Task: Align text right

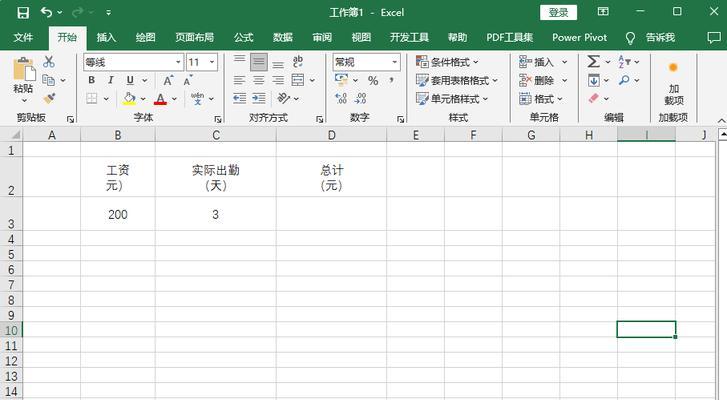Action: click(x=278, y=80)
